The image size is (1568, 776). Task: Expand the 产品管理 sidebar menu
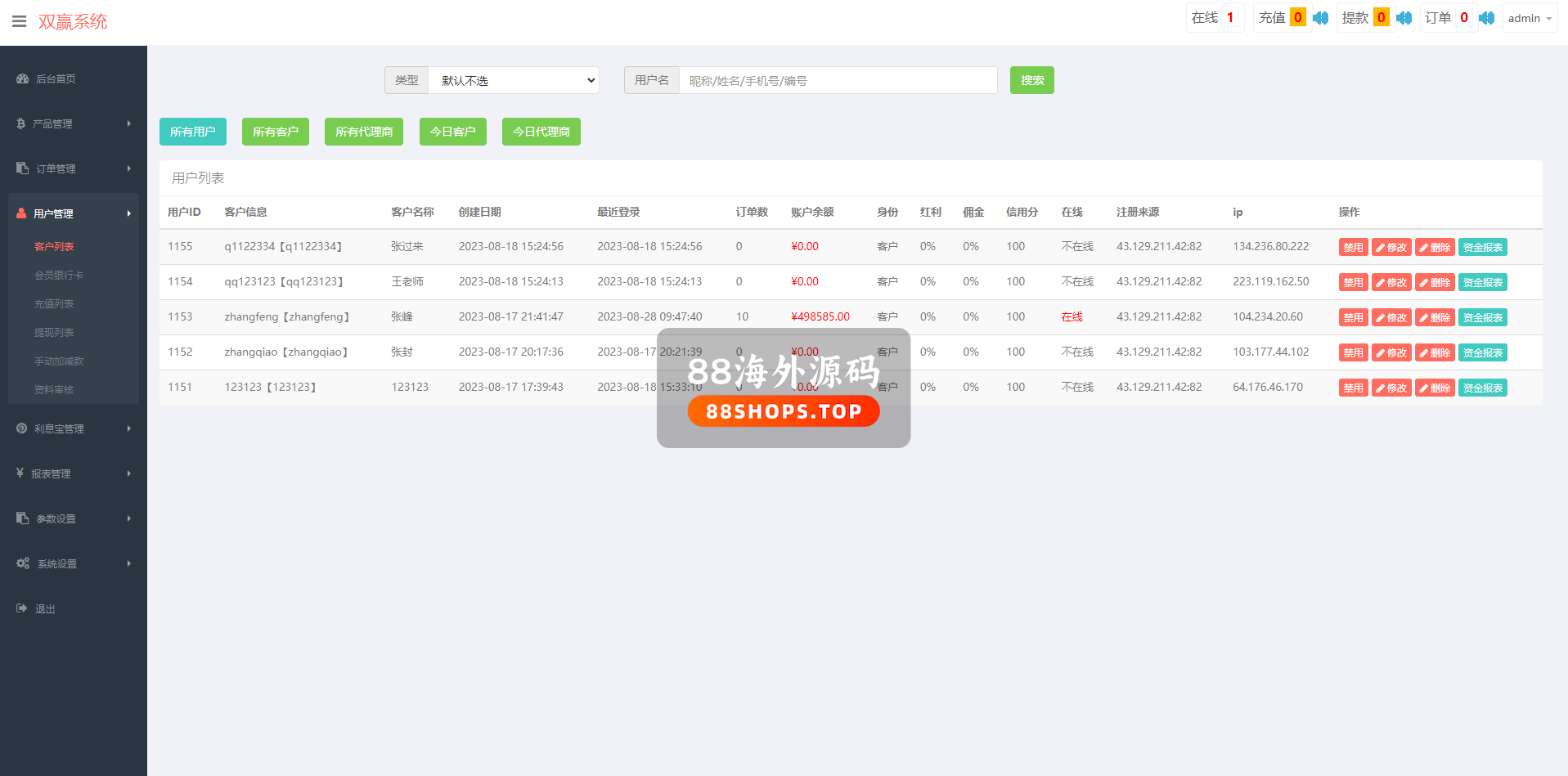(x=74, y=123)
